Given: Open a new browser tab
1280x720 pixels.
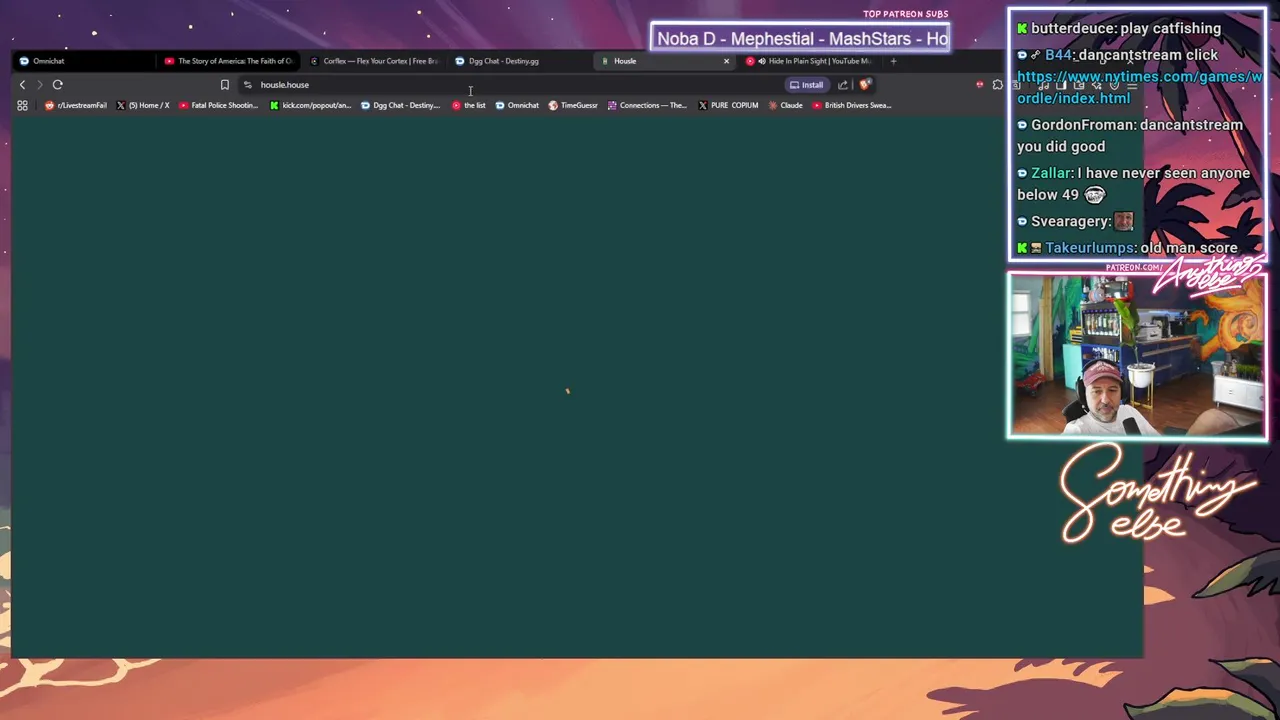Looking at the screenshot, I should (x=893, y=61).
